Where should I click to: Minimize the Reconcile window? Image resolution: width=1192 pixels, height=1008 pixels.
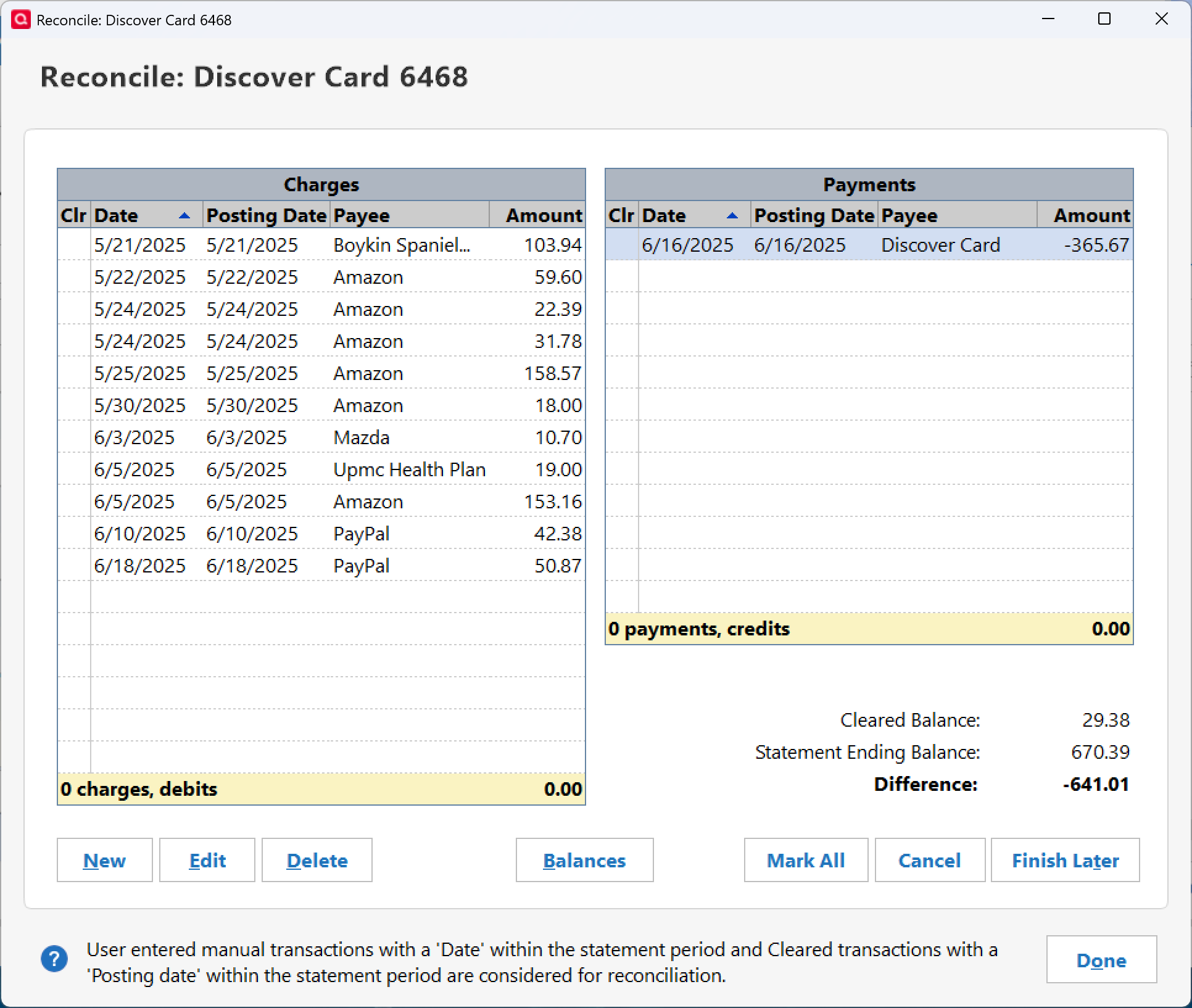(1048, 19)
